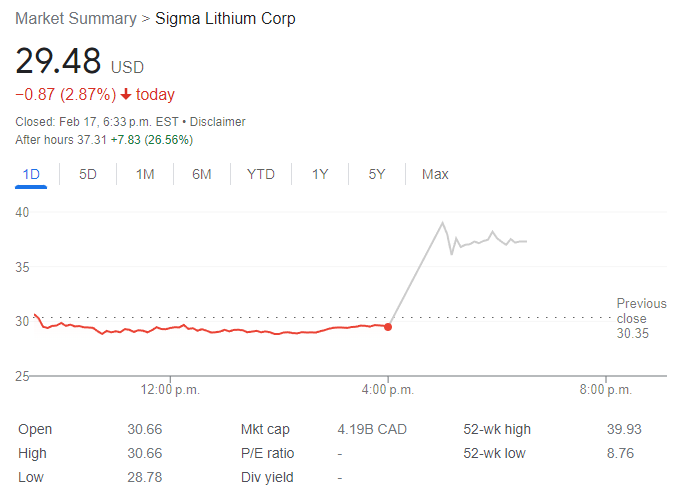Screen dimensions: 695x491
Task: View the 5Y price history tab
Action: pyautogui.click(x=377, y=174)
